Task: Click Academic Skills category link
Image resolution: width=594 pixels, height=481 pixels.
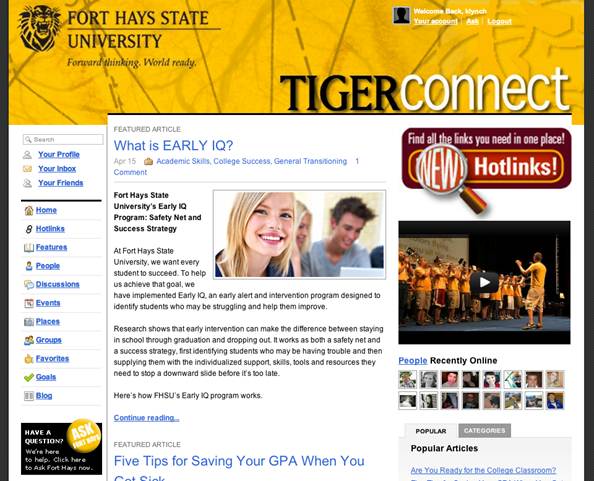Action: (x=183, y=161)
